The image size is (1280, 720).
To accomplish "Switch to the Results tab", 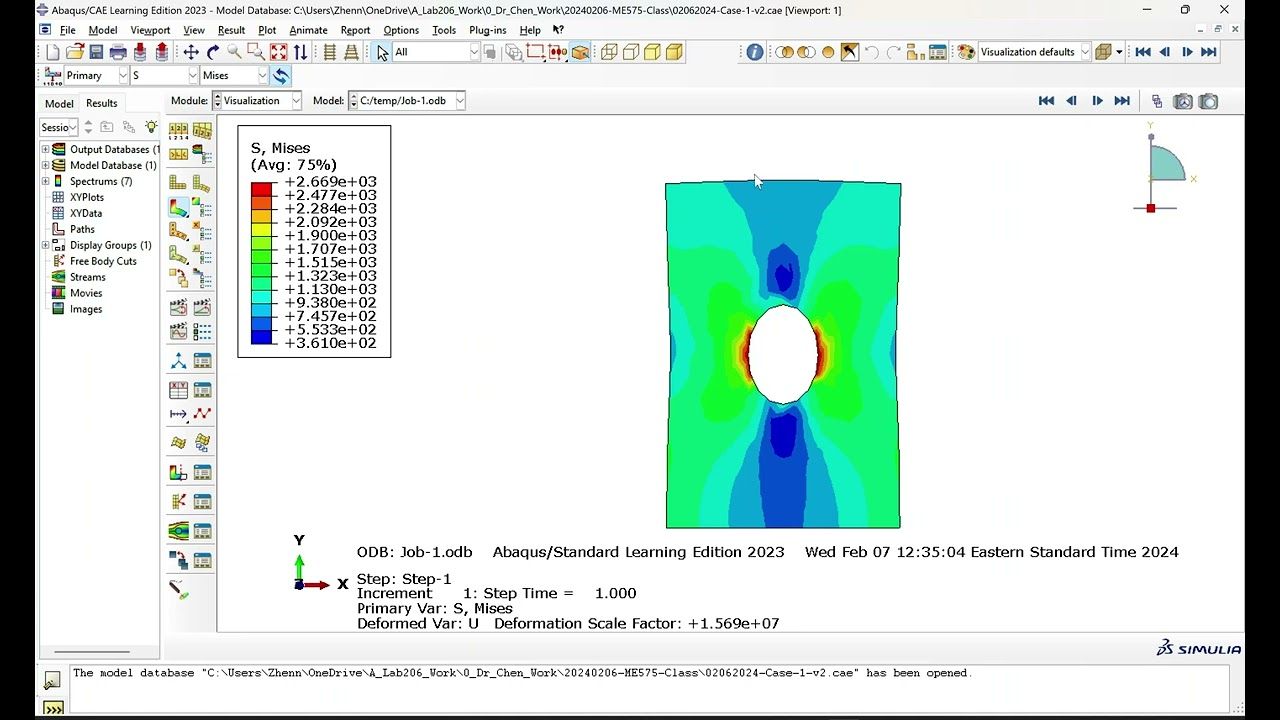I will coord(101,103).
